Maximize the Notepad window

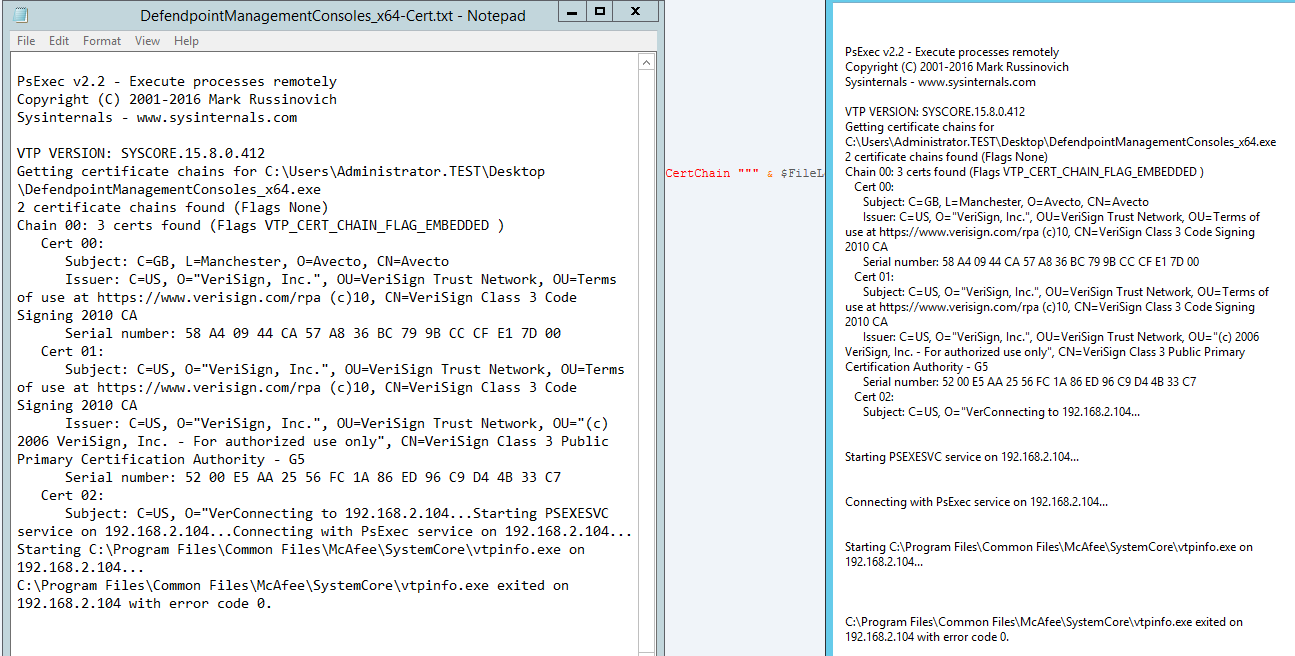(600, 12)
